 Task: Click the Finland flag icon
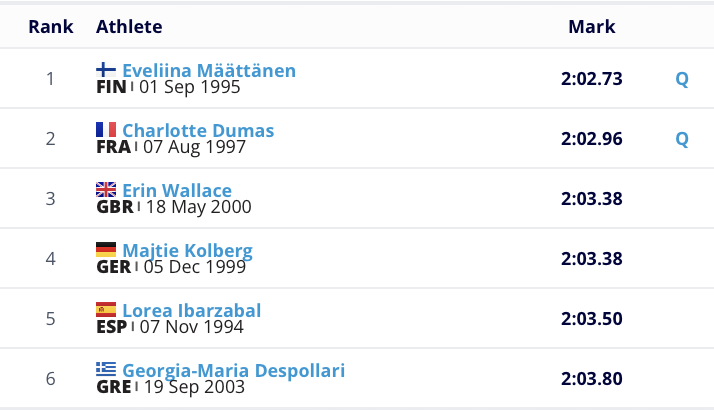click(x=106, y=70)
